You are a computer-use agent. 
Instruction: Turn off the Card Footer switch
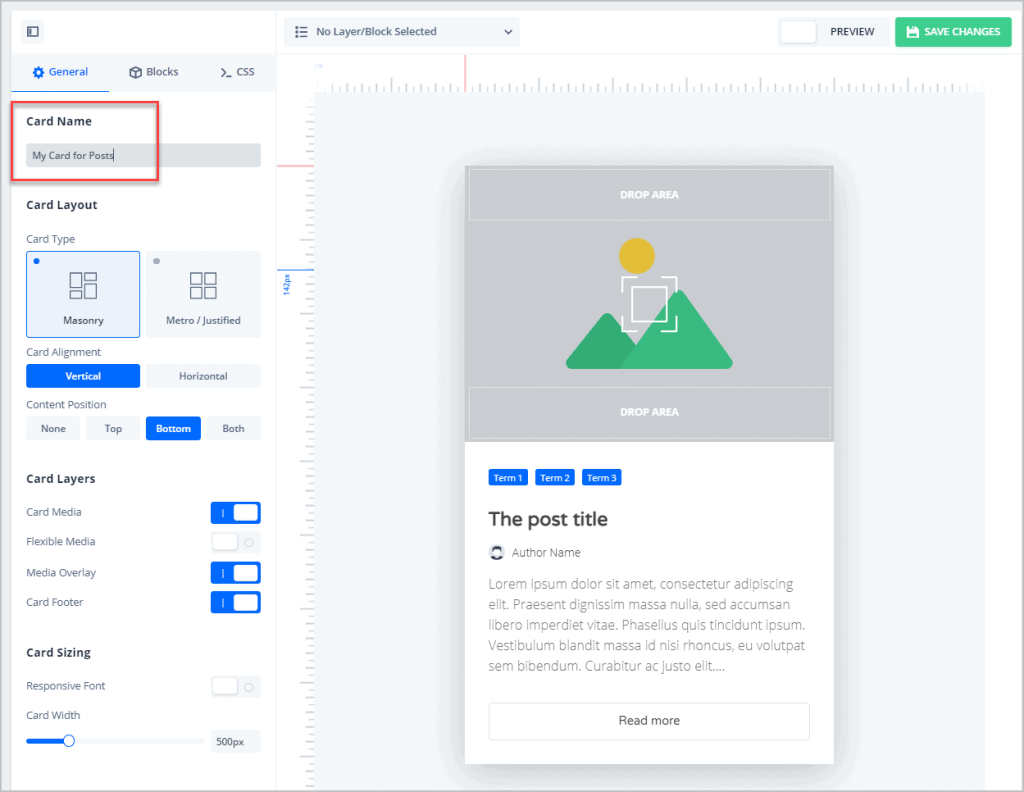236,602
